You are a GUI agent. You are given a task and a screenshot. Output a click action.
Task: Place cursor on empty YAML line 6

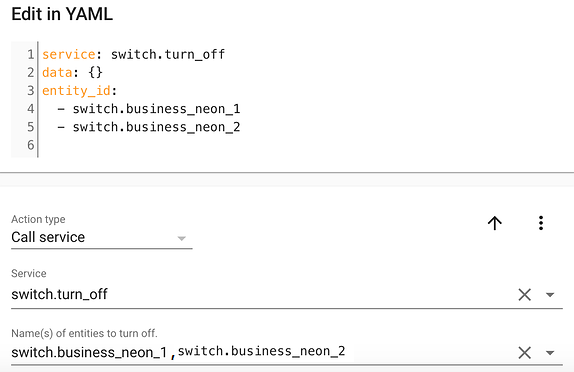[146, 145]
